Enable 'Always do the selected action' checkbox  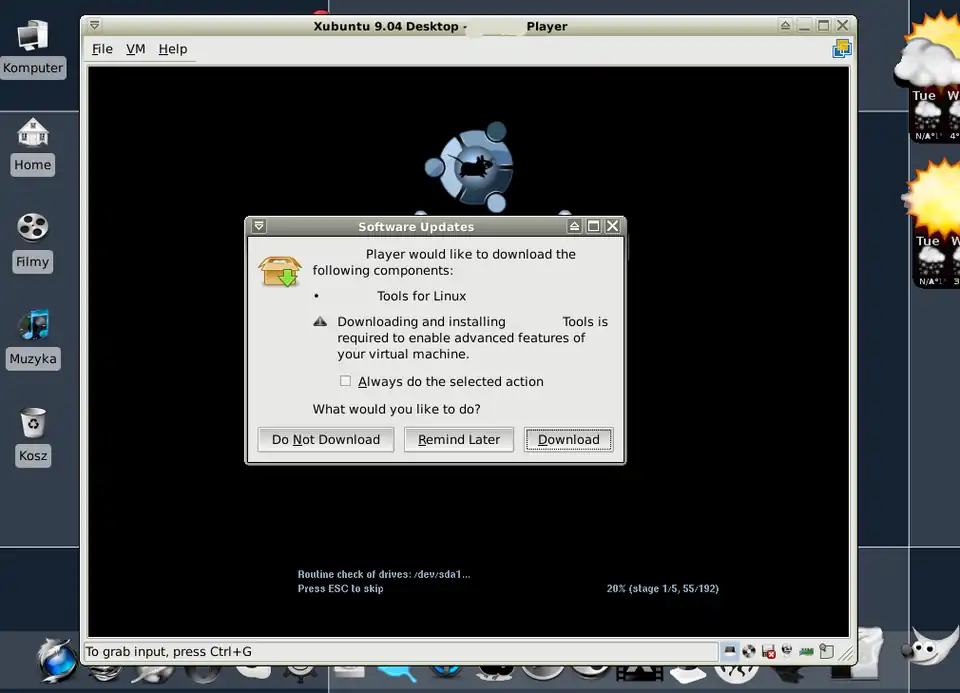(x=346, y=381)
